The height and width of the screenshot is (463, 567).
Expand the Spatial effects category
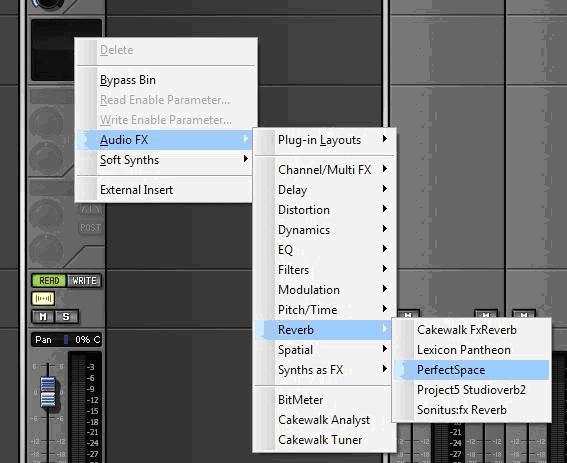coord(324,350)
